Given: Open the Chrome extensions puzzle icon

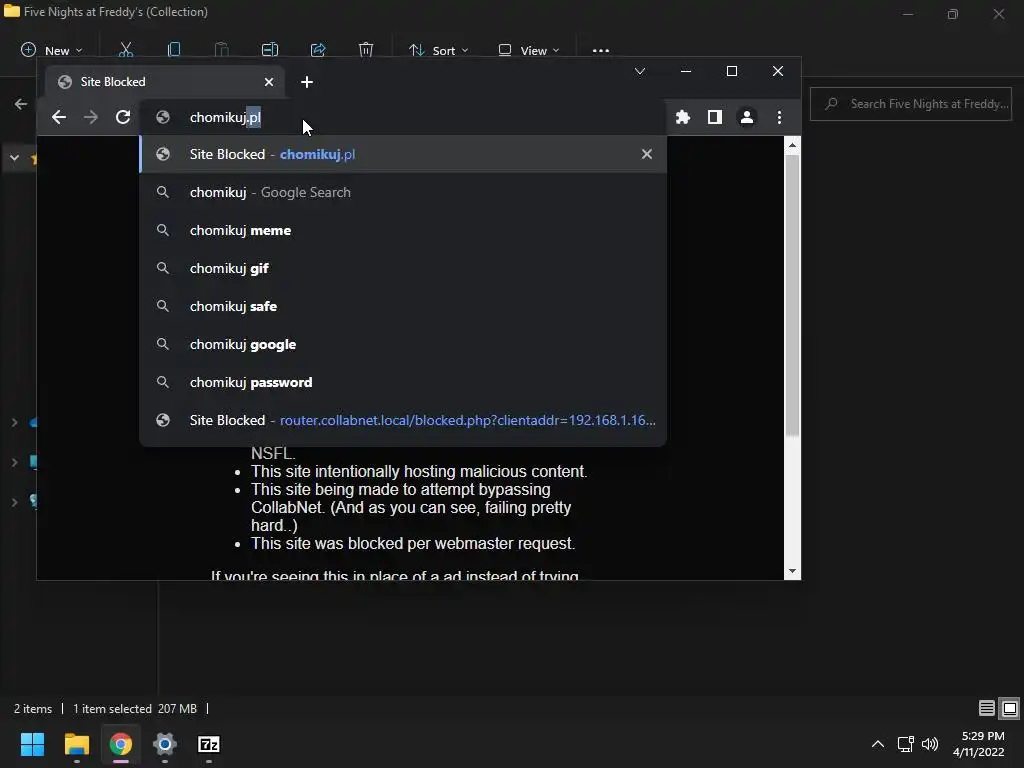Looking at the screenshot, I should point(682,117).
